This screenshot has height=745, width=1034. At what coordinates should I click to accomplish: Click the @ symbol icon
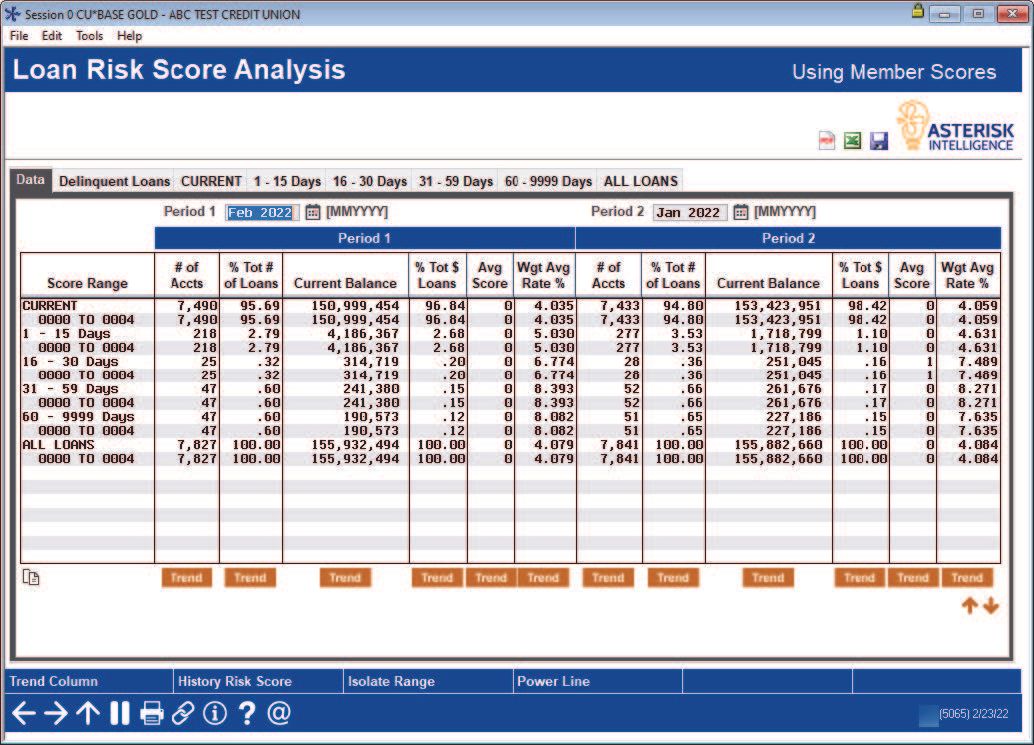click(x=279, y=713)
